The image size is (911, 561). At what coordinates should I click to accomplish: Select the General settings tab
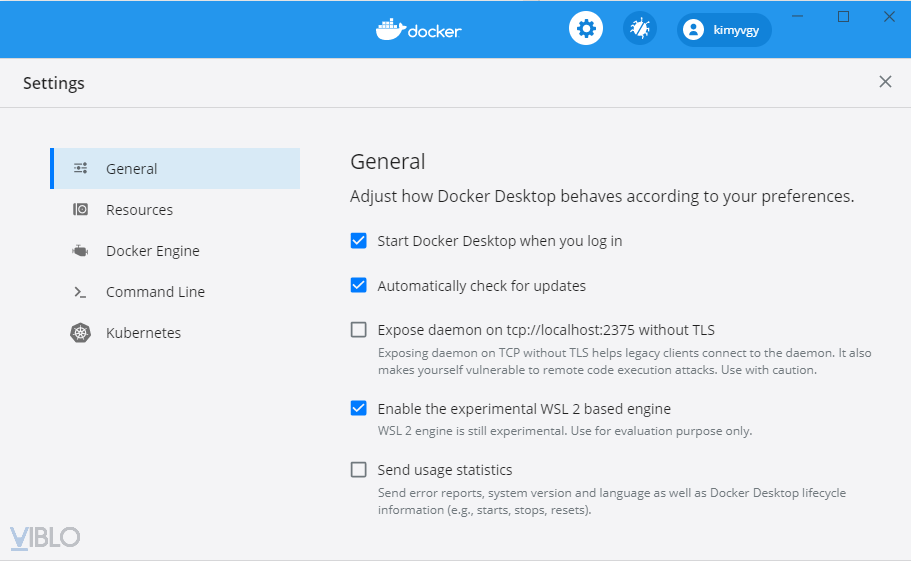pyautogui.click(x=132, y=169)
